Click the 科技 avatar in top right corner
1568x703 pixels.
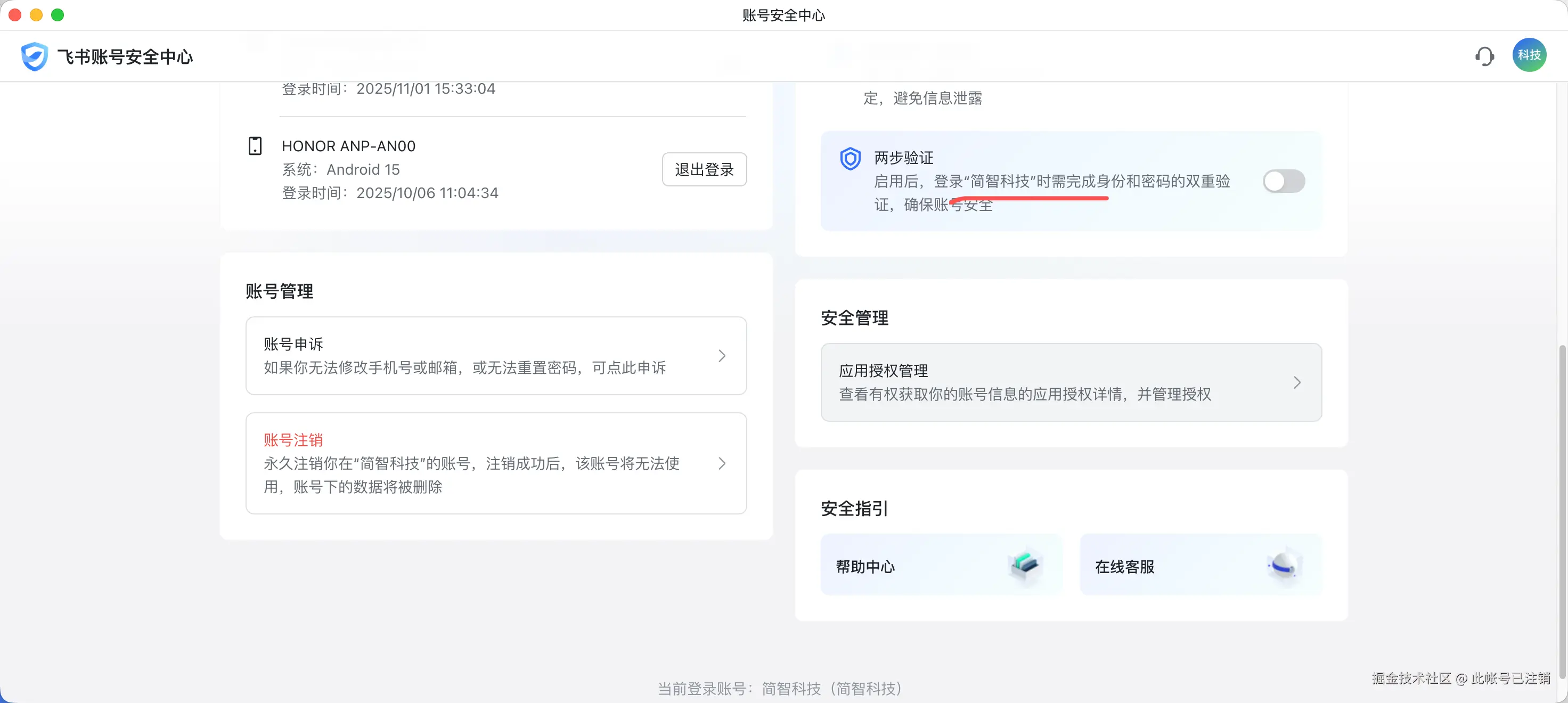pos(1530,55)
